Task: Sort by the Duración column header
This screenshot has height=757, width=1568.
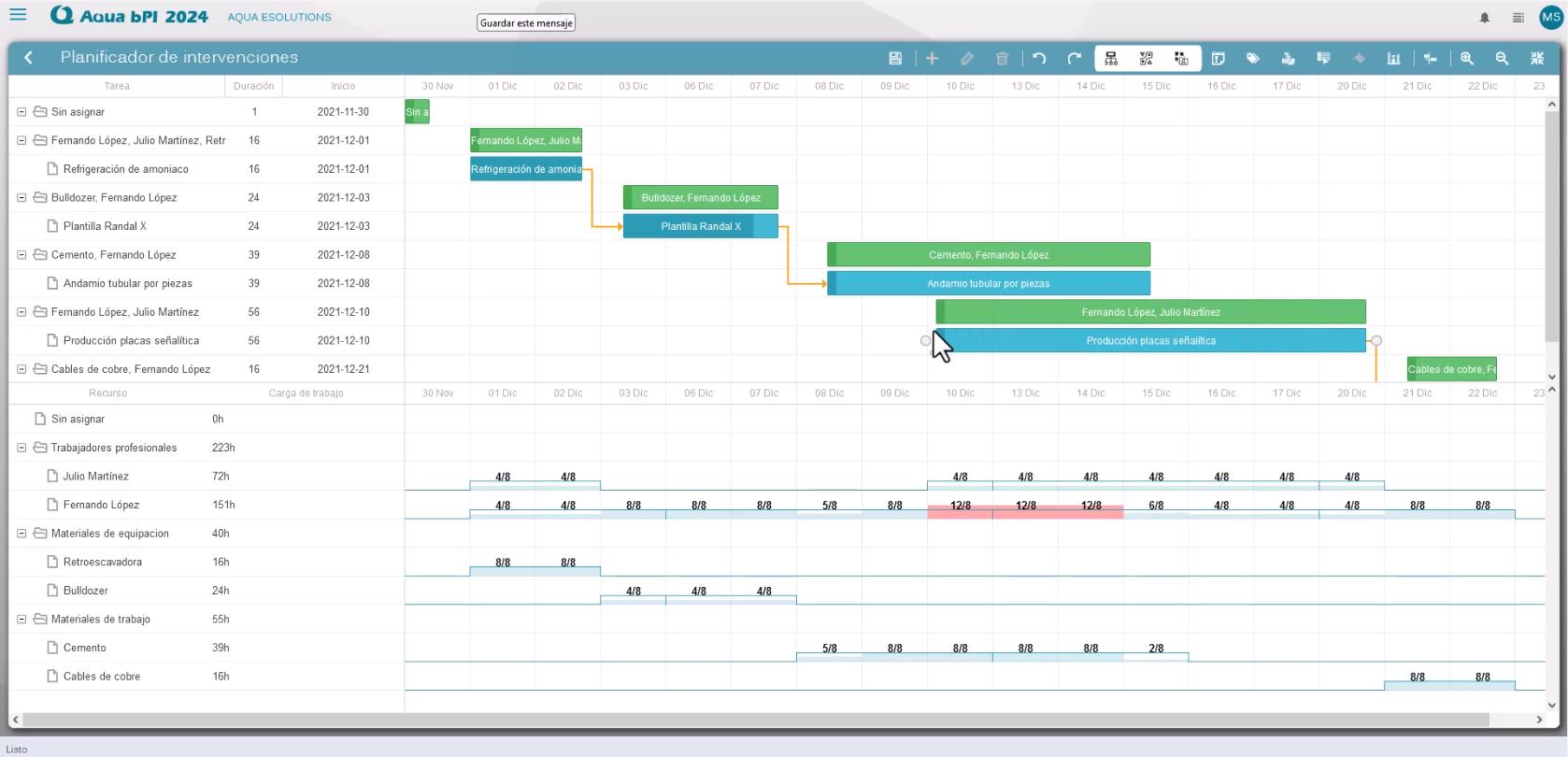Action: (x=253, y=86)
